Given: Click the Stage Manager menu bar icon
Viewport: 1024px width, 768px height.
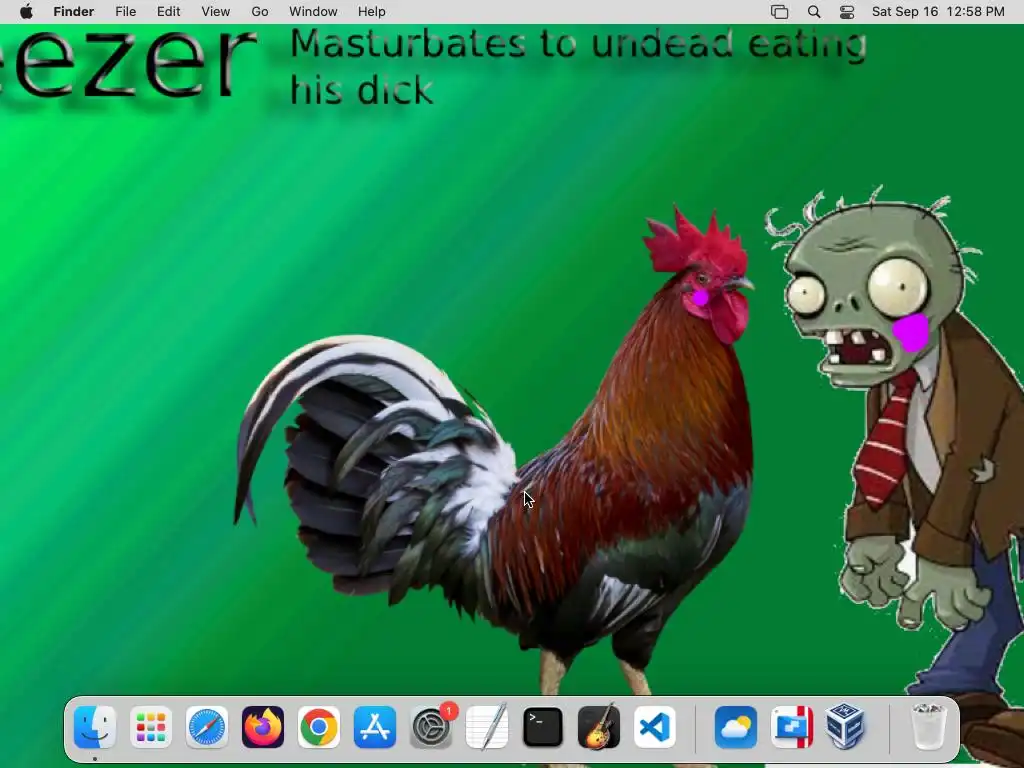Looking at the screenshot, I should click(780, 12).
